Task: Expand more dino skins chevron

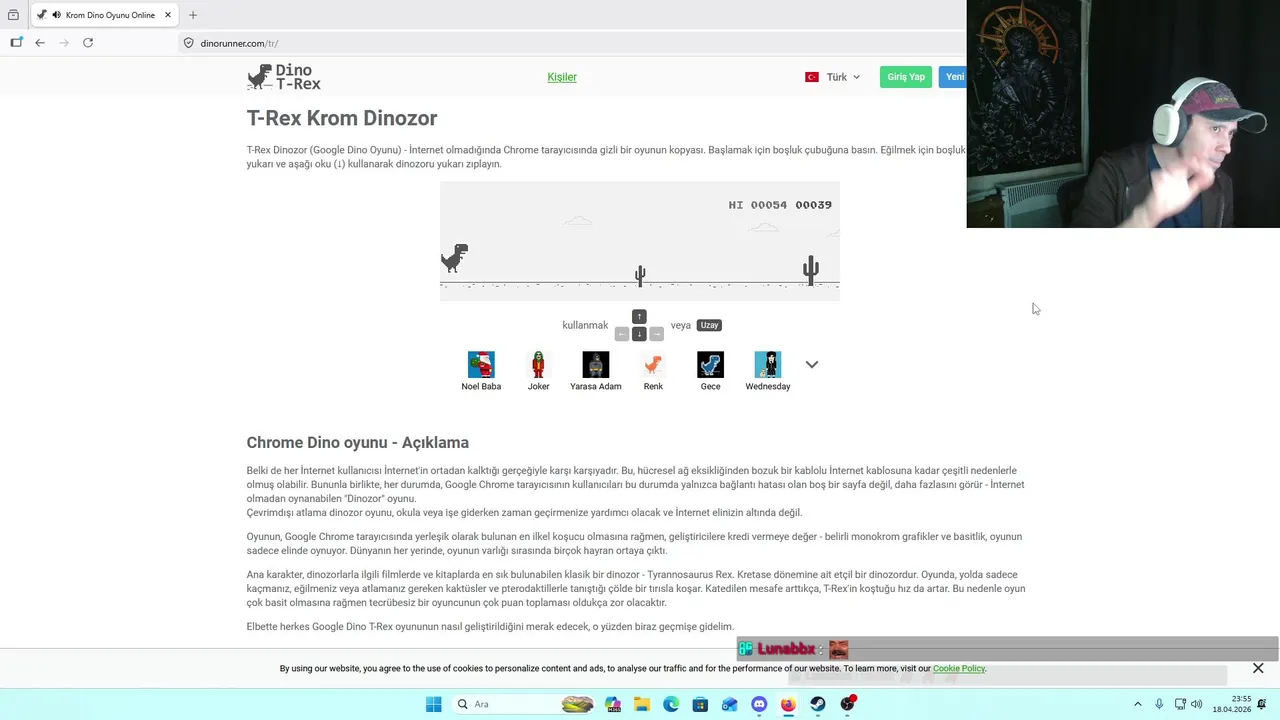Action: pyautogui.click(x=812, y=365)
